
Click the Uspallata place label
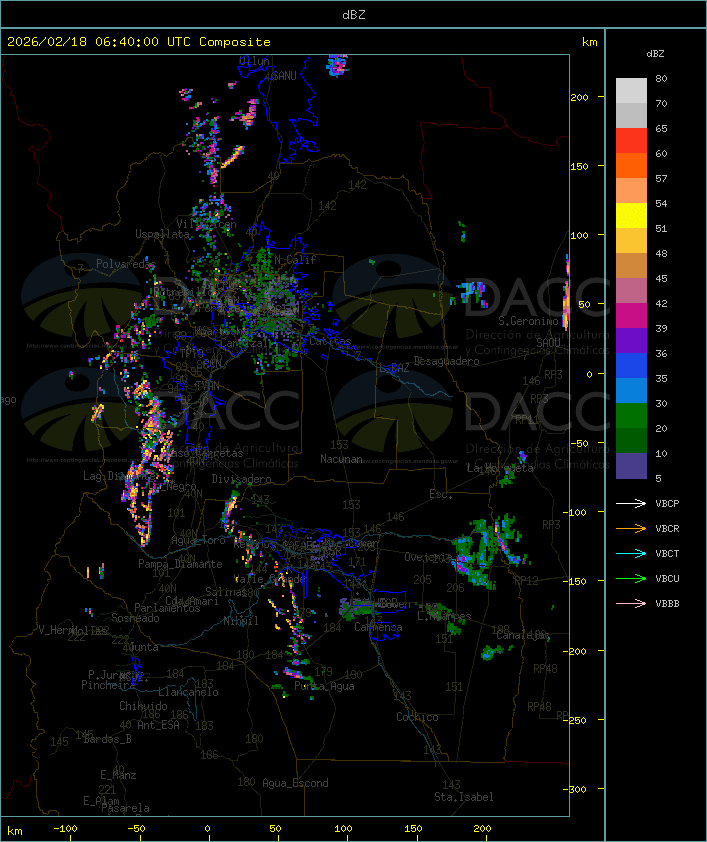[162, 234]
